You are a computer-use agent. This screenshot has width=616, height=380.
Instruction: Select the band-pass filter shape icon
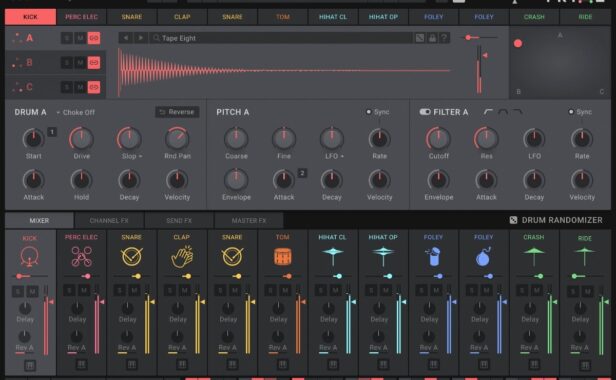[503, 112]
